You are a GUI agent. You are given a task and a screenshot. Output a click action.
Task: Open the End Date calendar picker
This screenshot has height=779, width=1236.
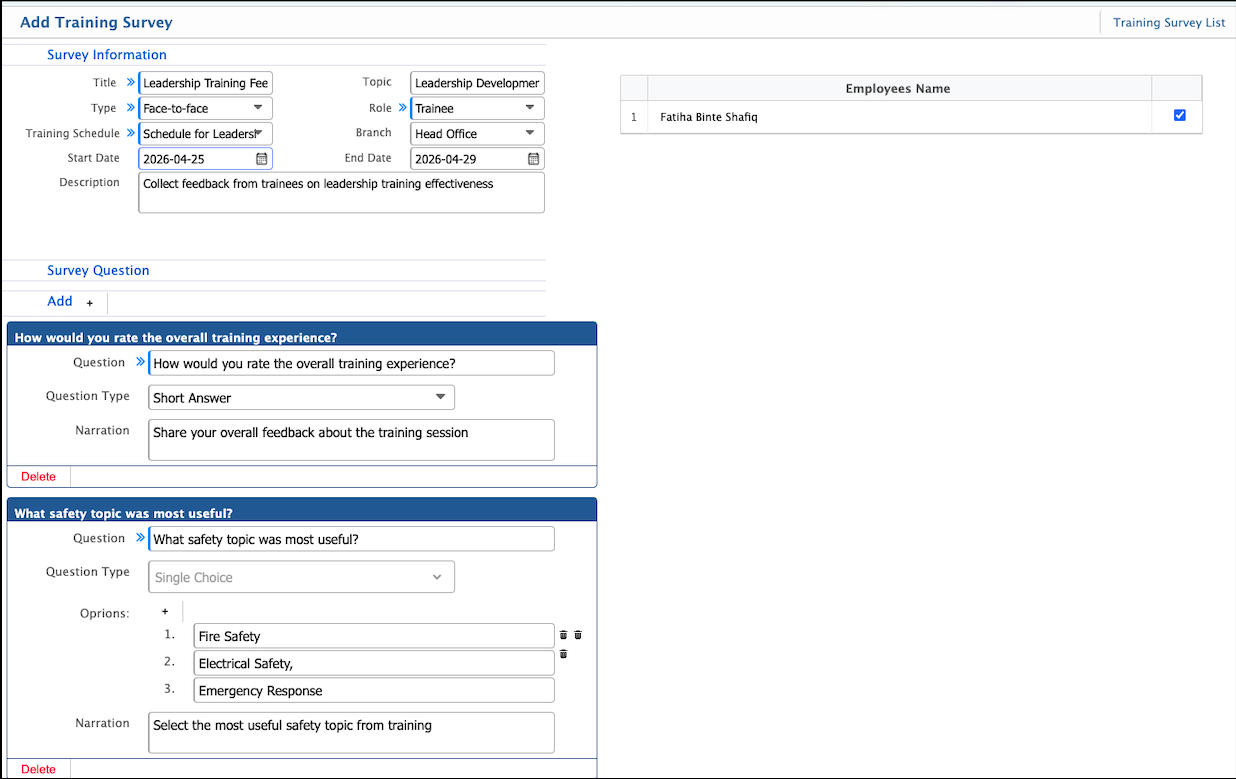click(x=534, y=159)
